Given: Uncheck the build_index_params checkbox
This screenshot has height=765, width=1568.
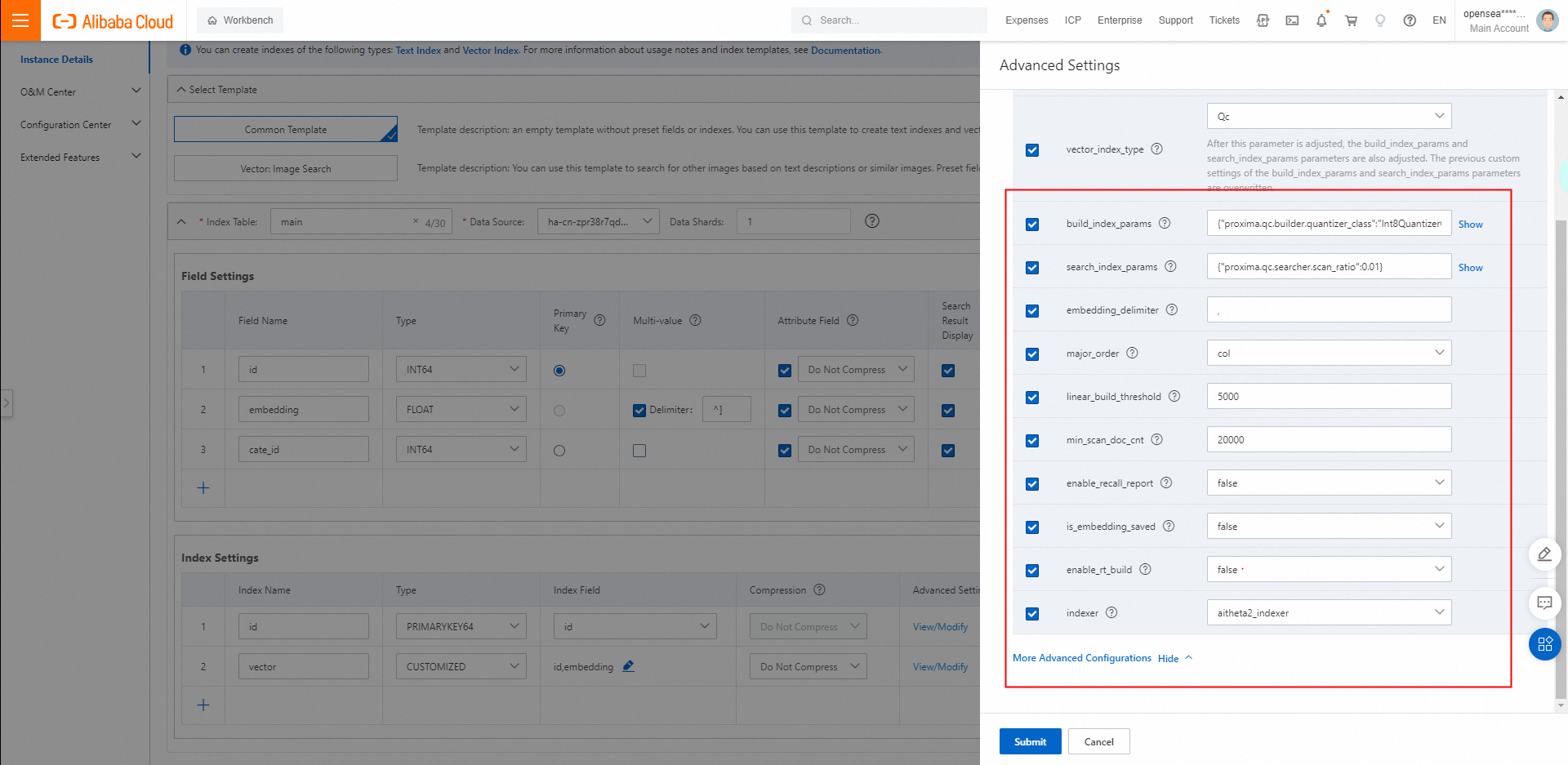Looking at the screenshot, I should click(x=1032, y=225).
